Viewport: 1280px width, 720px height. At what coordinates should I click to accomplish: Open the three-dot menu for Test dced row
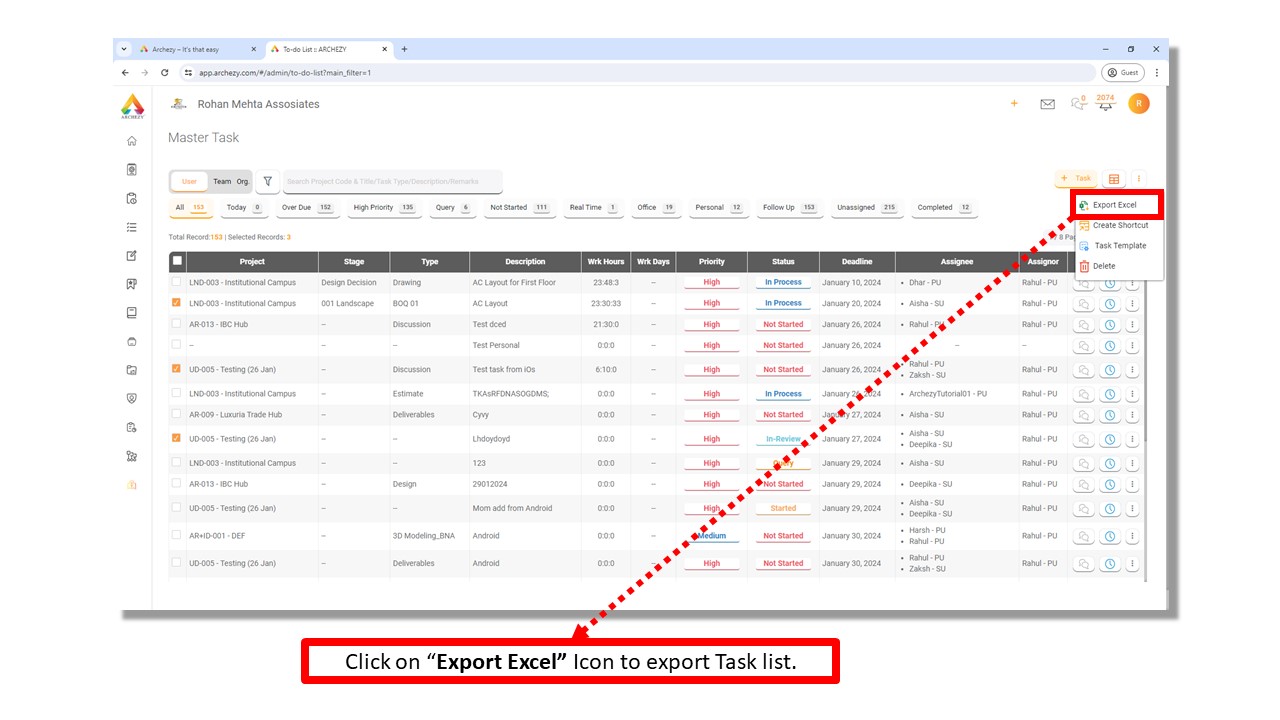click(x=1132, y=324)
